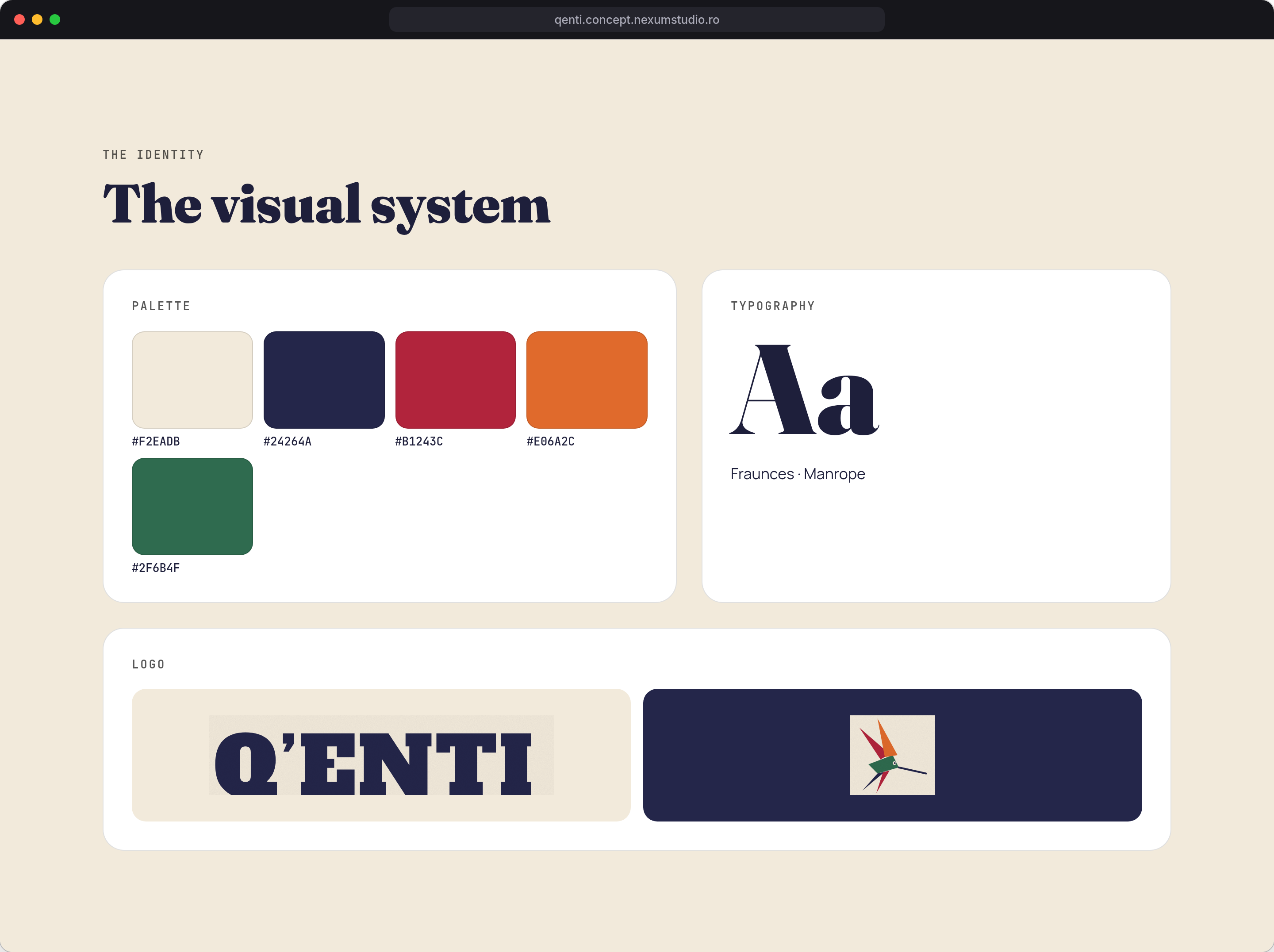Screen dimensions: 1274x952
Task: Click the Q'ENTI wordmark logo image
Action: [381, 755]
